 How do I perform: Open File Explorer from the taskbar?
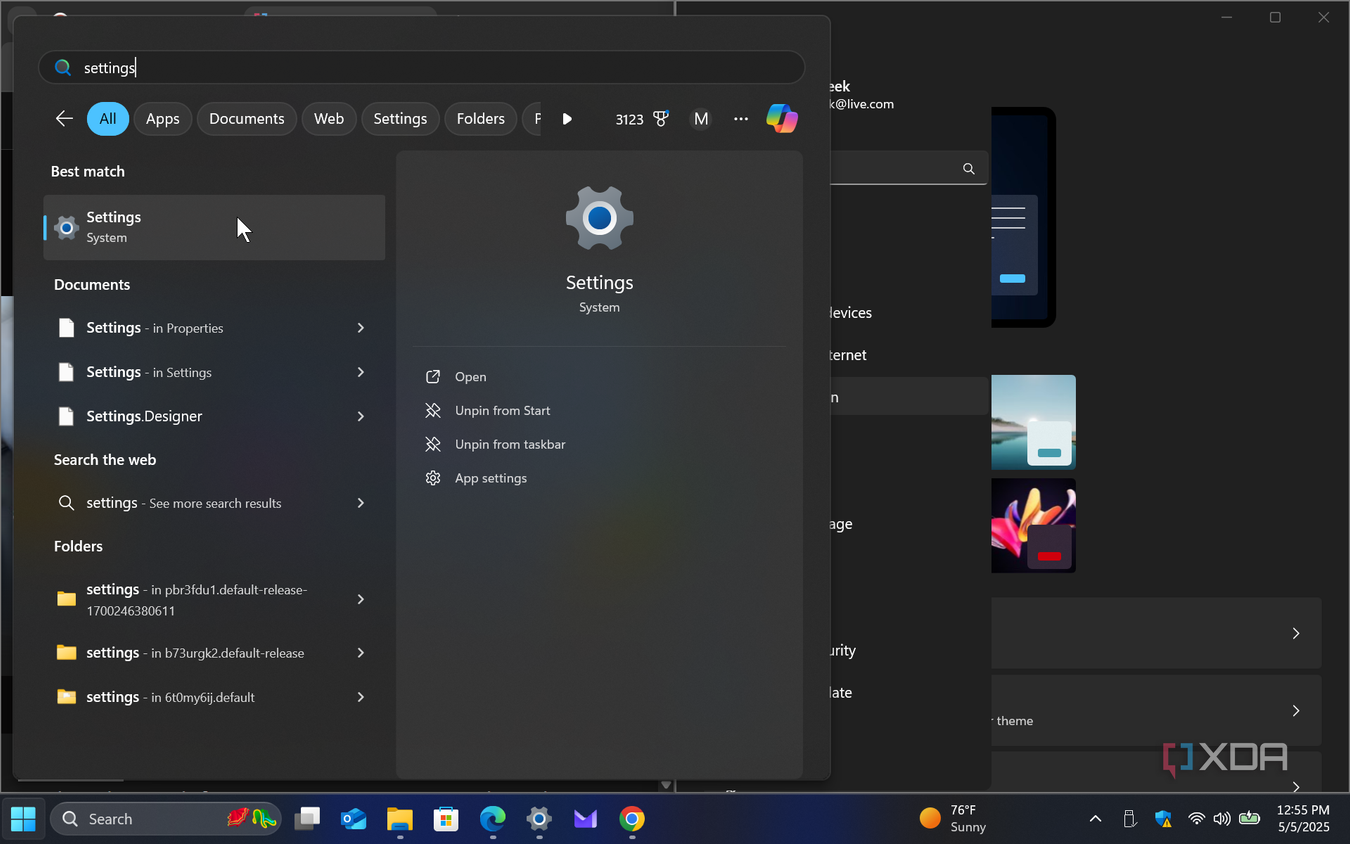(399, 819)
